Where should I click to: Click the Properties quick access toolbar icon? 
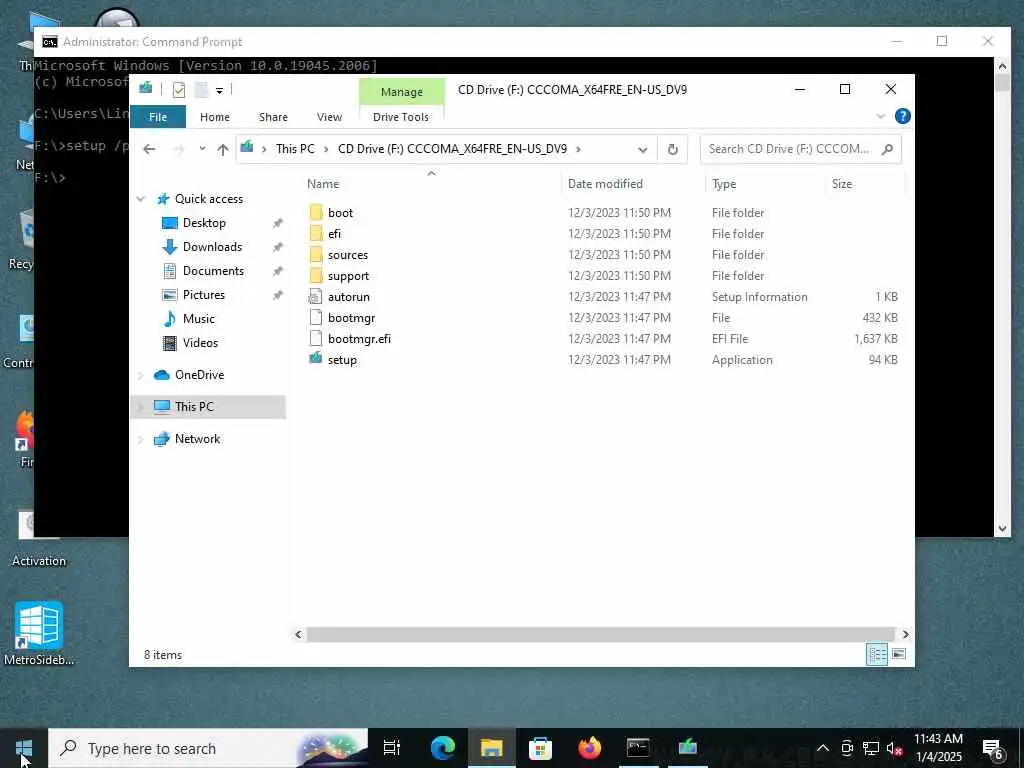click(x=178, y=90)
